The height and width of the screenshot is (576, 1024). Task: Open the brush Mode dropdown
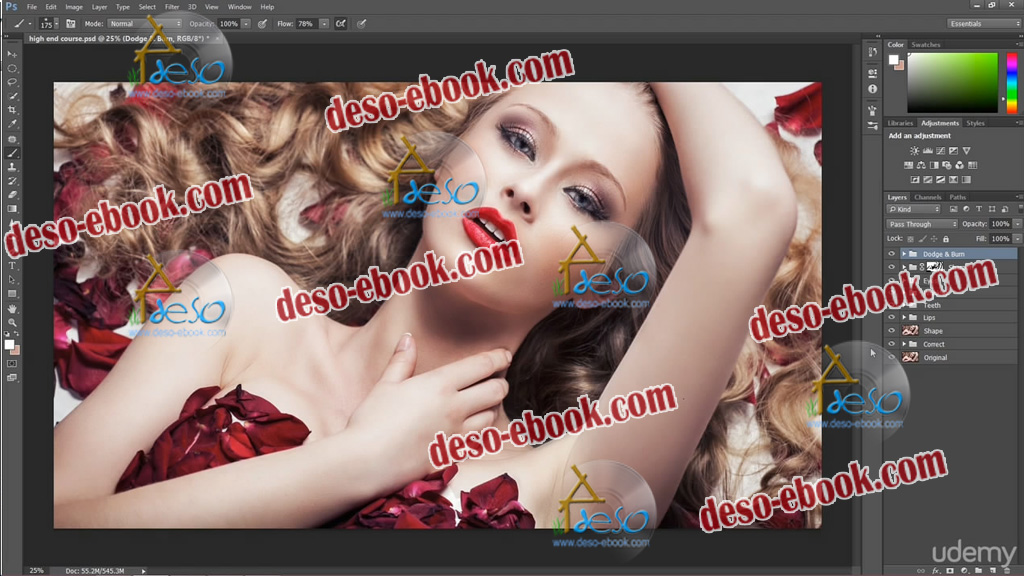145,23
